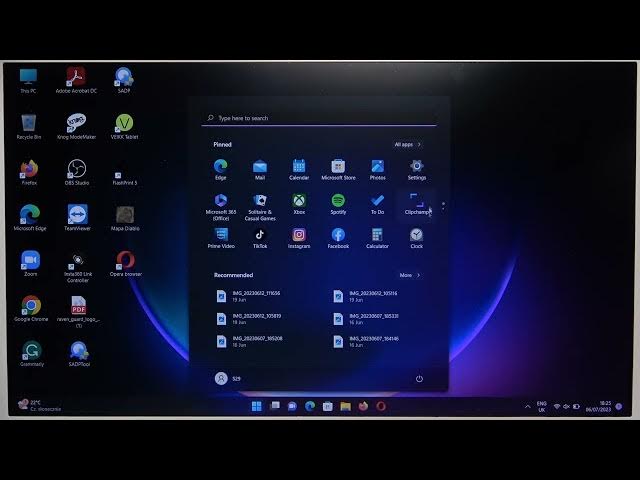
Task: Open the Clock app
Action: (417, 238)
